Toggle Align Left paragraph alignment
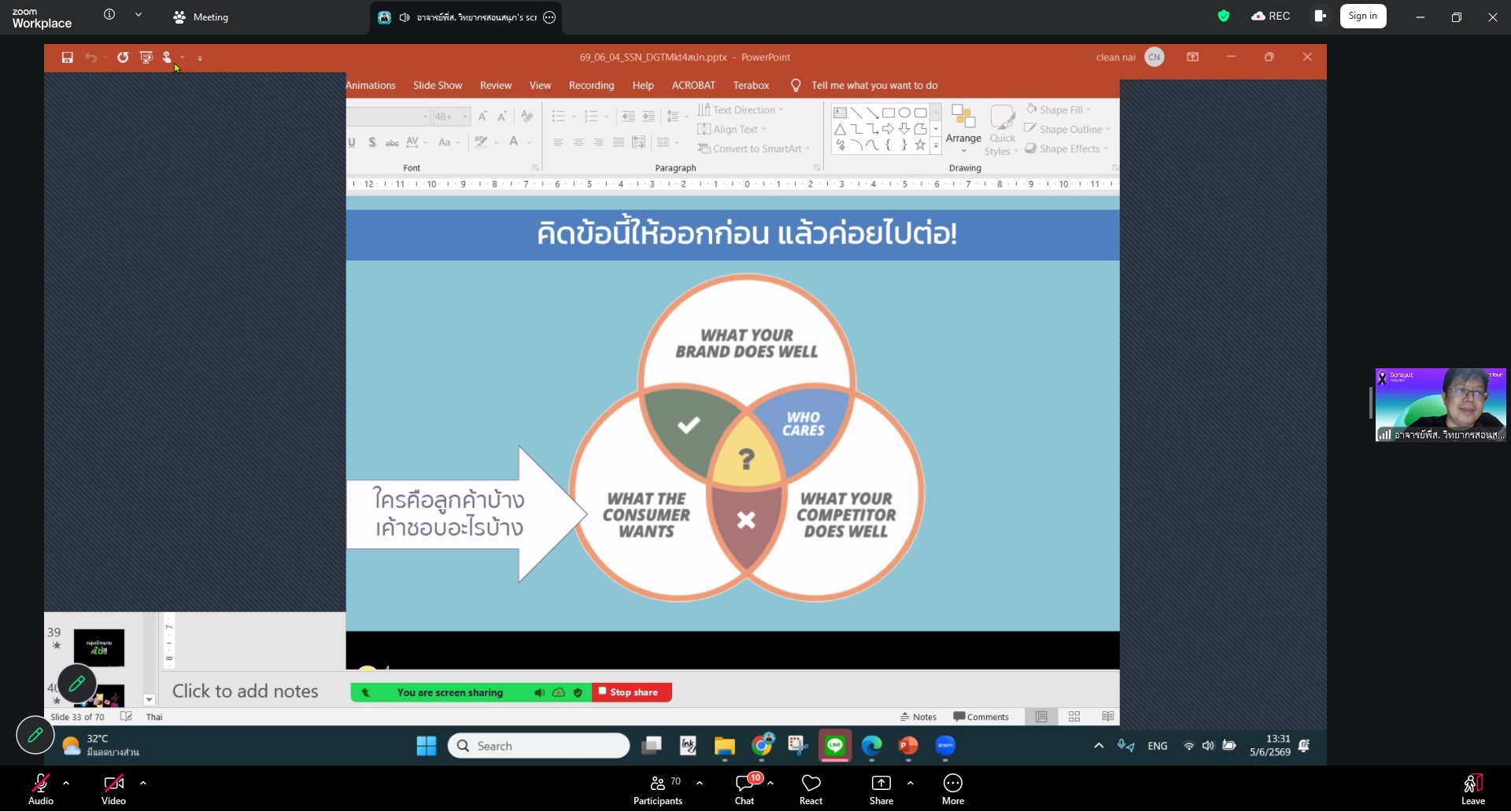Viewport: 1511px width, 812px height. (558, 142)
